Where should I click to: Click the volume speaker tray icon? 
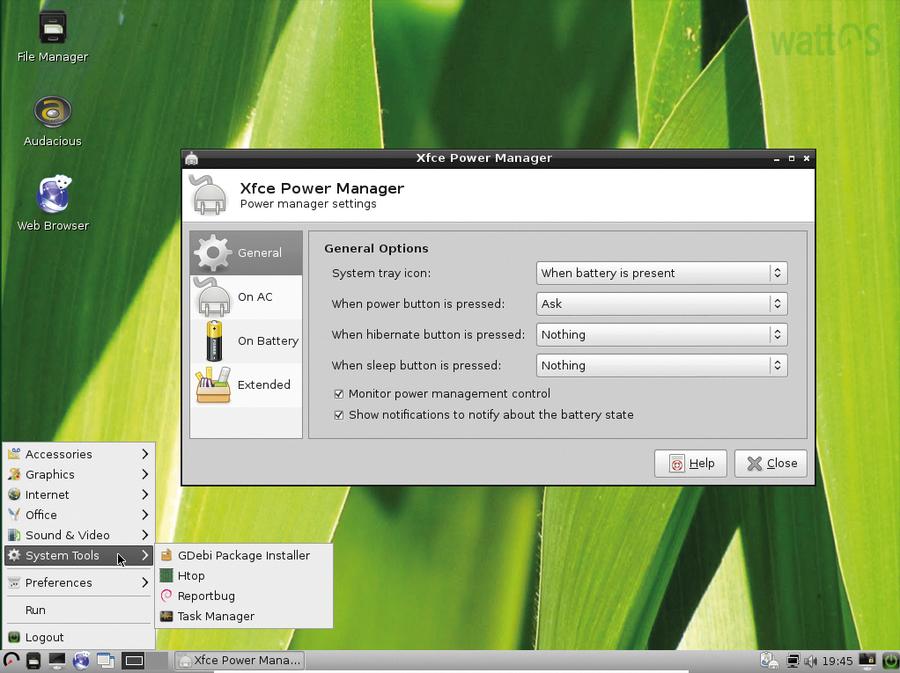point(810,662)
